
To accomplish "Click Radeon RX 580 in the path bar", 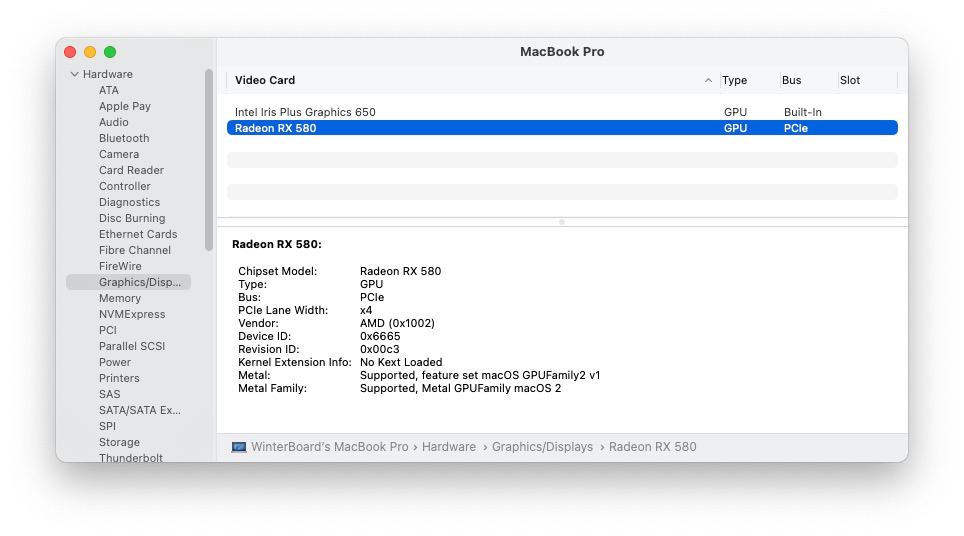I will (652, 447).
